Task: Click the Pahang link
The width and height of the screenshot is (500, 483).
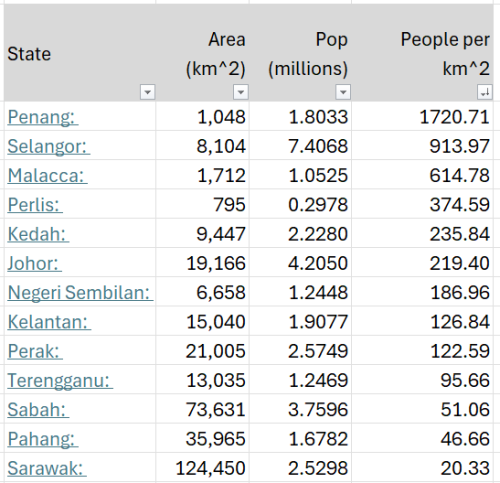Action: tap(43, 439)
